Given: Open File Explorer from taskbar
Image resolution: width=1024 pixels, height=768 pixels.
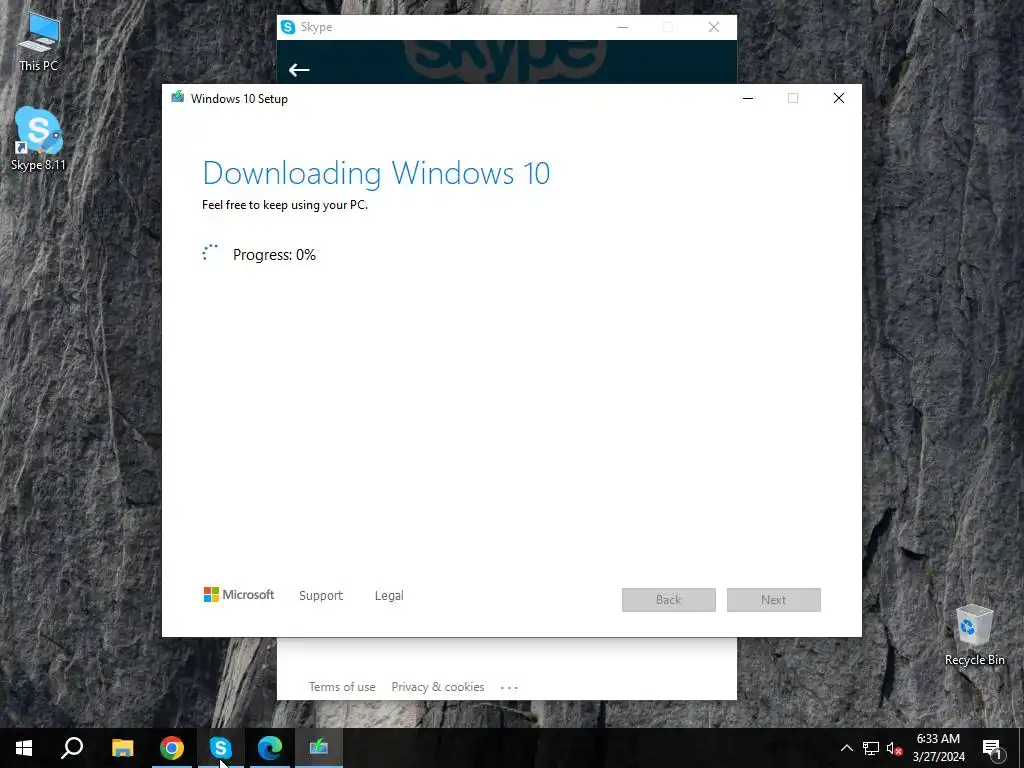Looking at the screenshot, I should (x=122, y=748).
